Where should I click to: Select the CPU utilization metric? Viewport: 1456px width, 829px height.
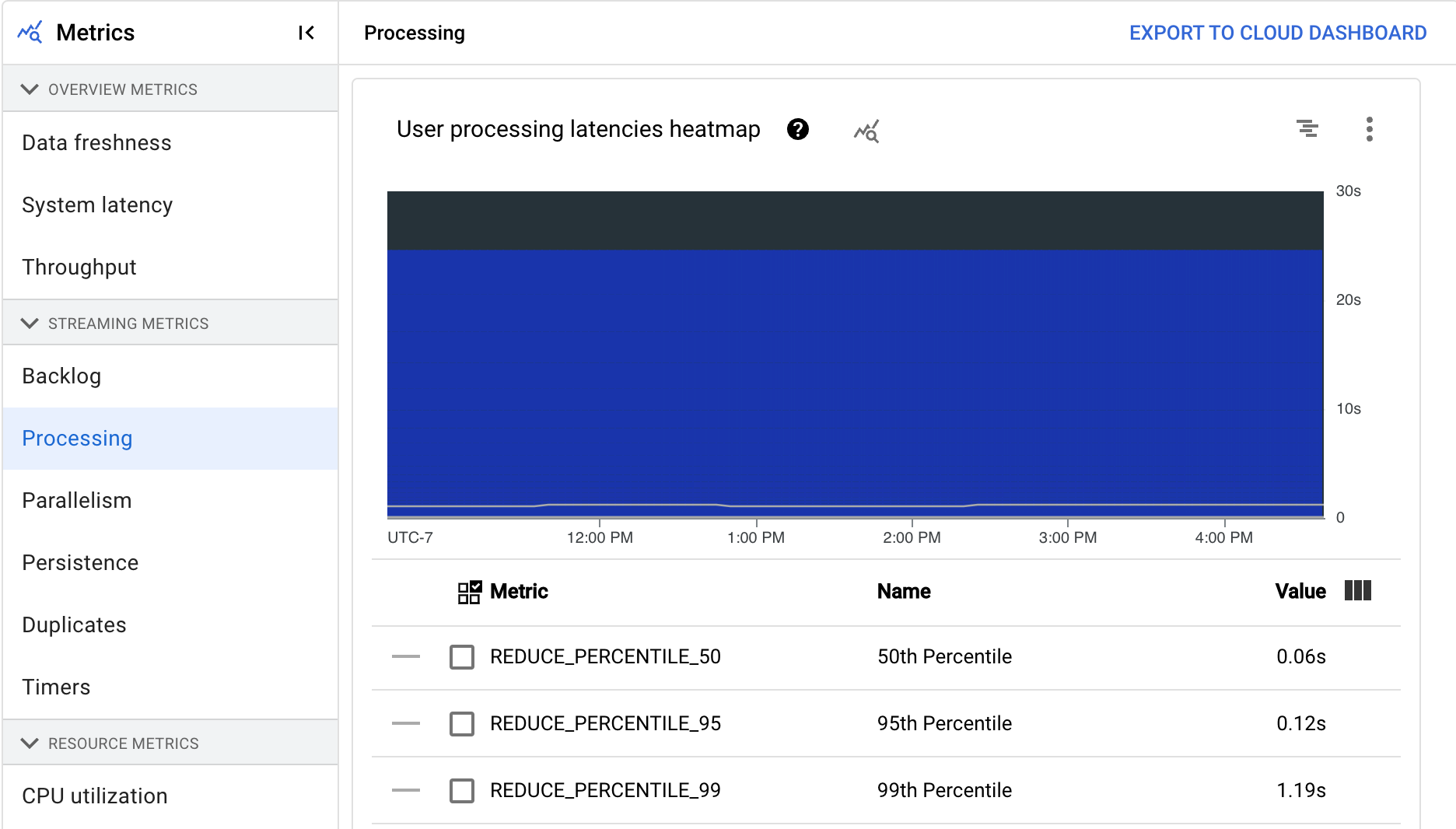coord(94,796)
